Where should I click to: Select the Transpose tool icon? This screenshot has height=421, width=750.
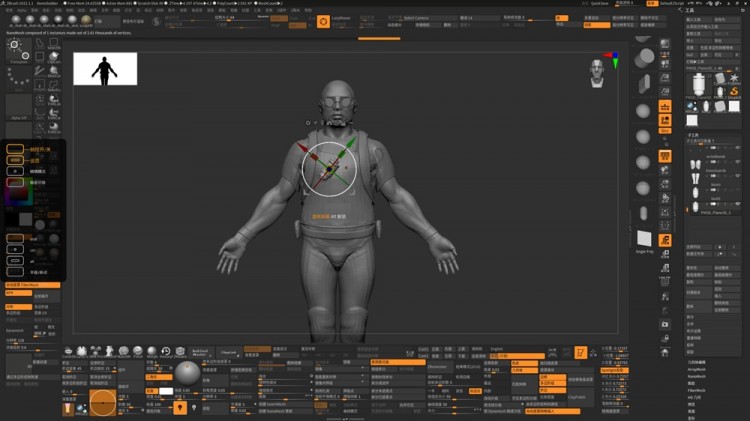[x=19, y=51]
